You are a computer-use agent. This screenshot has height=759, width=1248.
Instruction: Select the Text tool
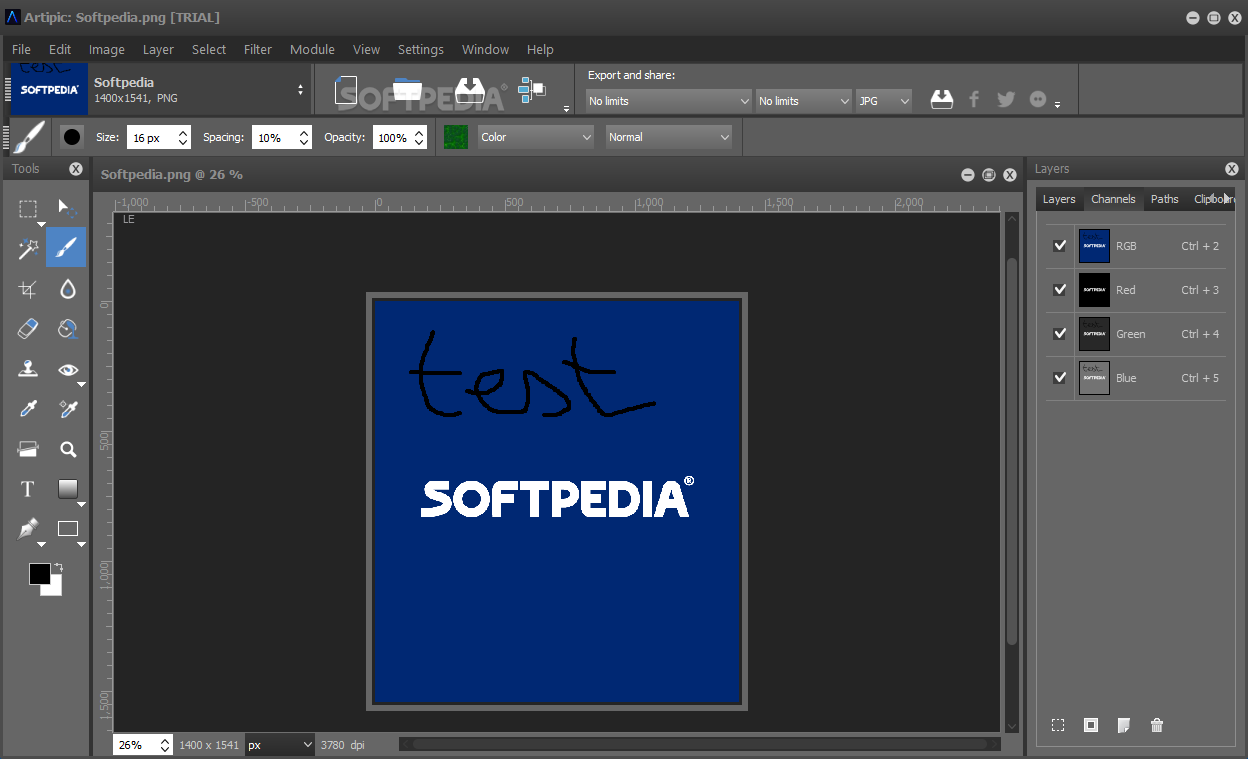coord(28,489)
